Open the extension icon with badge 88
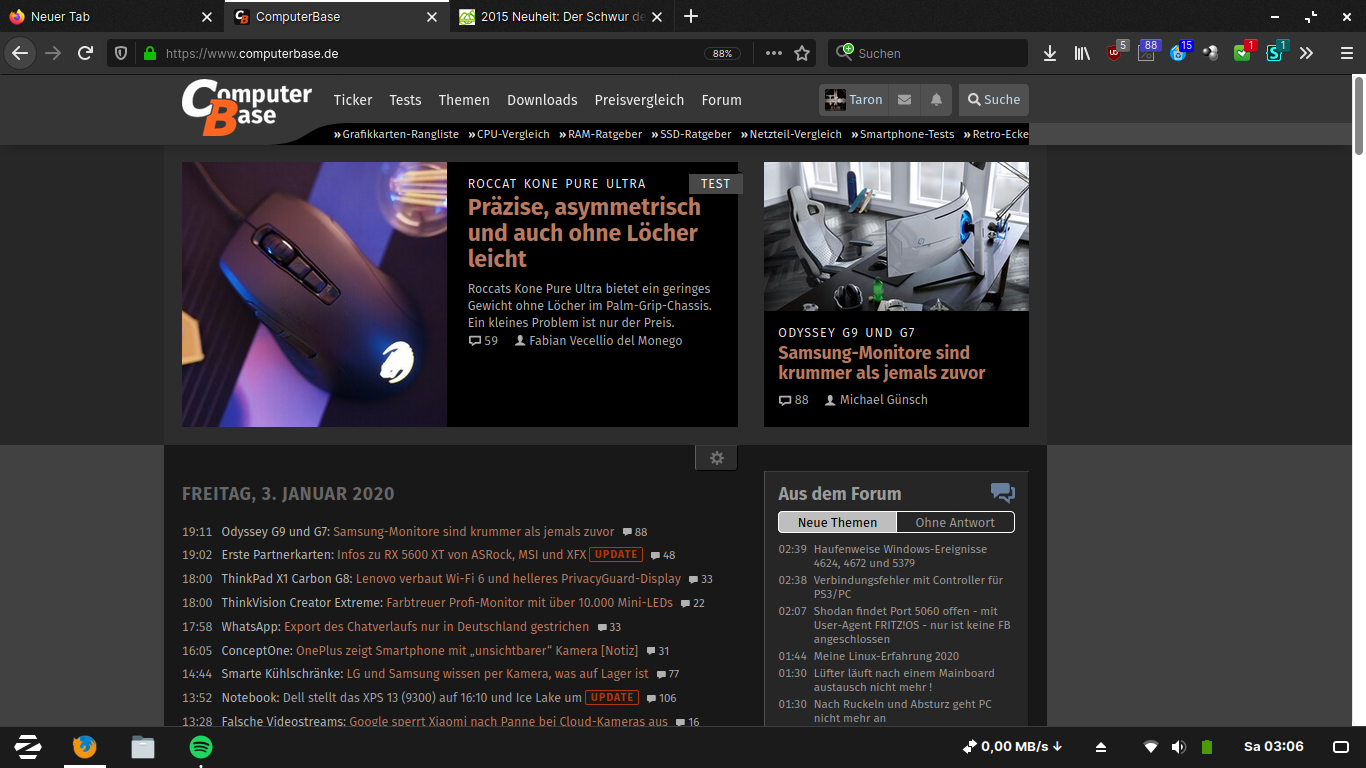This screenshot has width=1366, height=768. click(x=1148, y=52)
